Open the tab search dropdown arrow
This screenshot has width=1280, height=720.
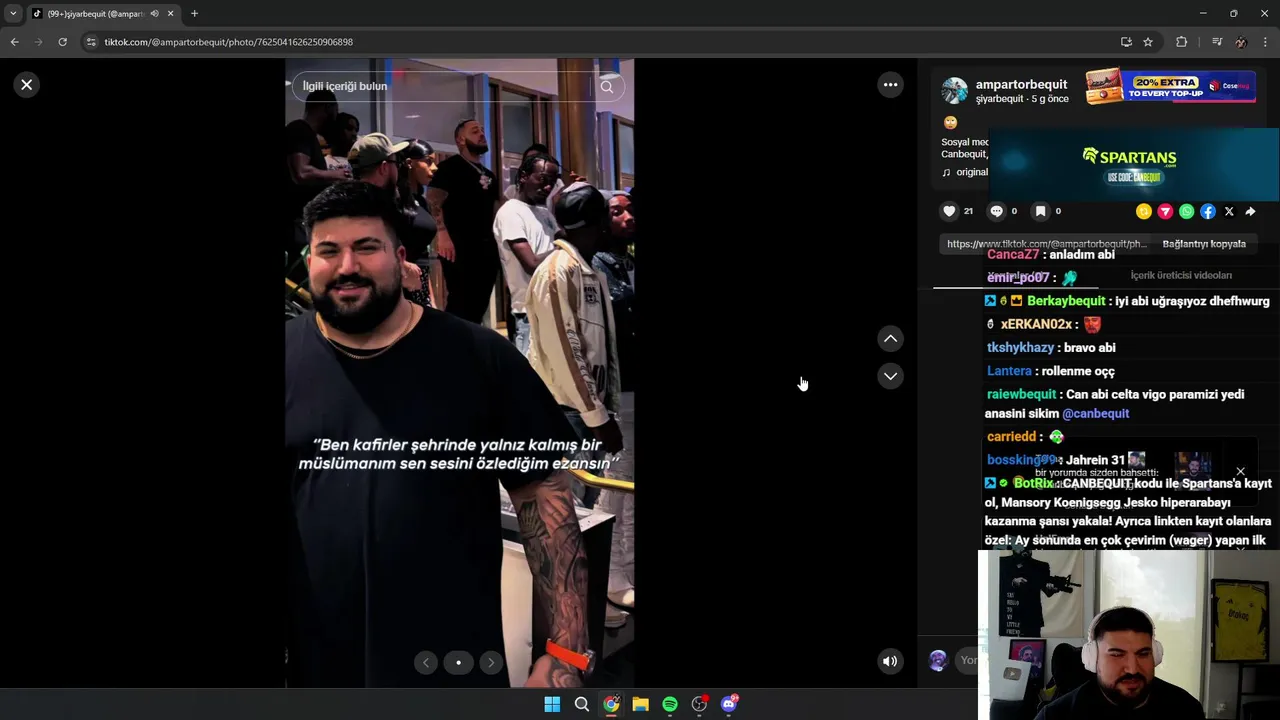(13, 14)
